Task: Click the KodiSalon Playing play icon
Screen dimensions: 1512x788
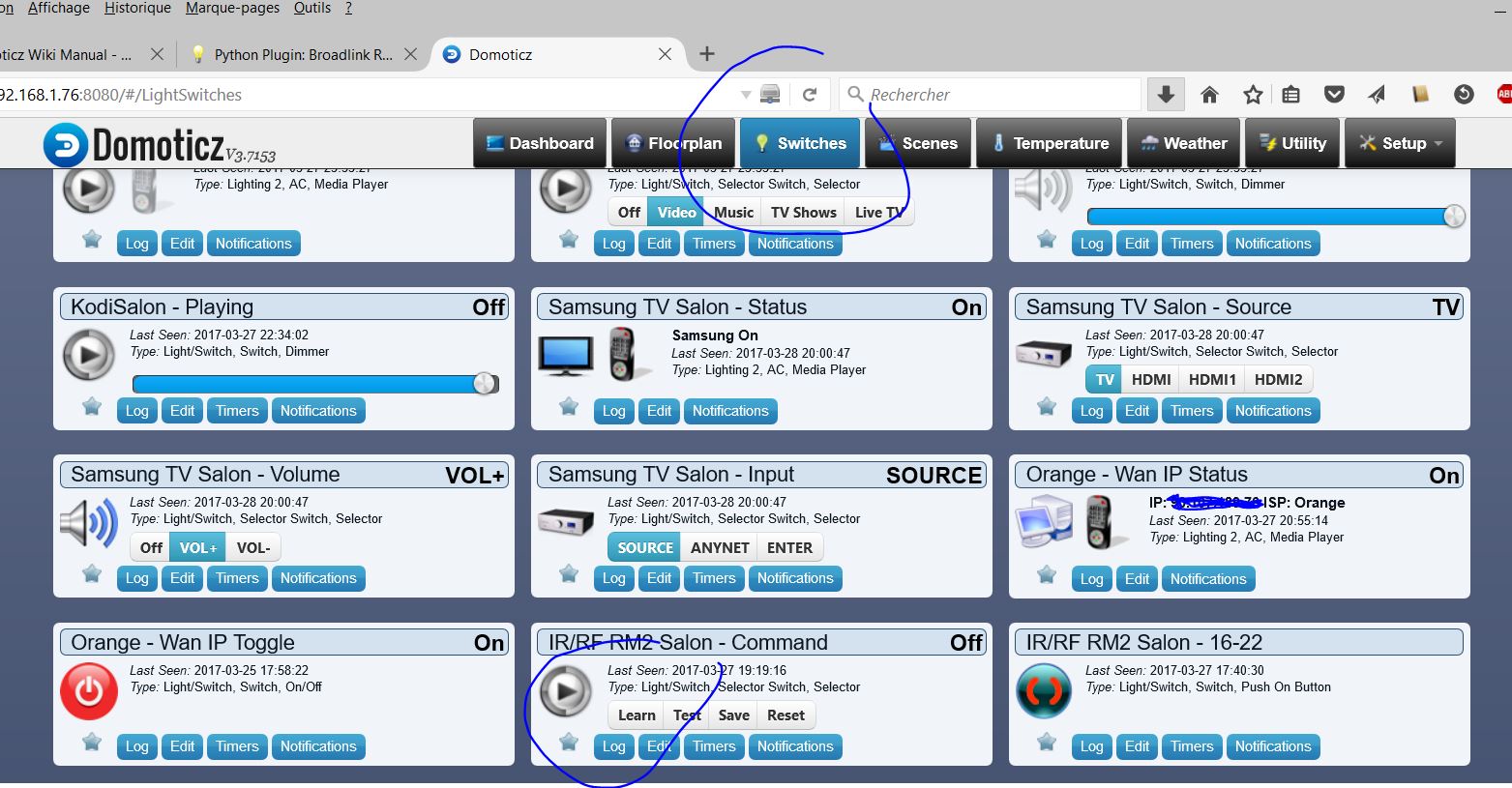Action: 88,354
